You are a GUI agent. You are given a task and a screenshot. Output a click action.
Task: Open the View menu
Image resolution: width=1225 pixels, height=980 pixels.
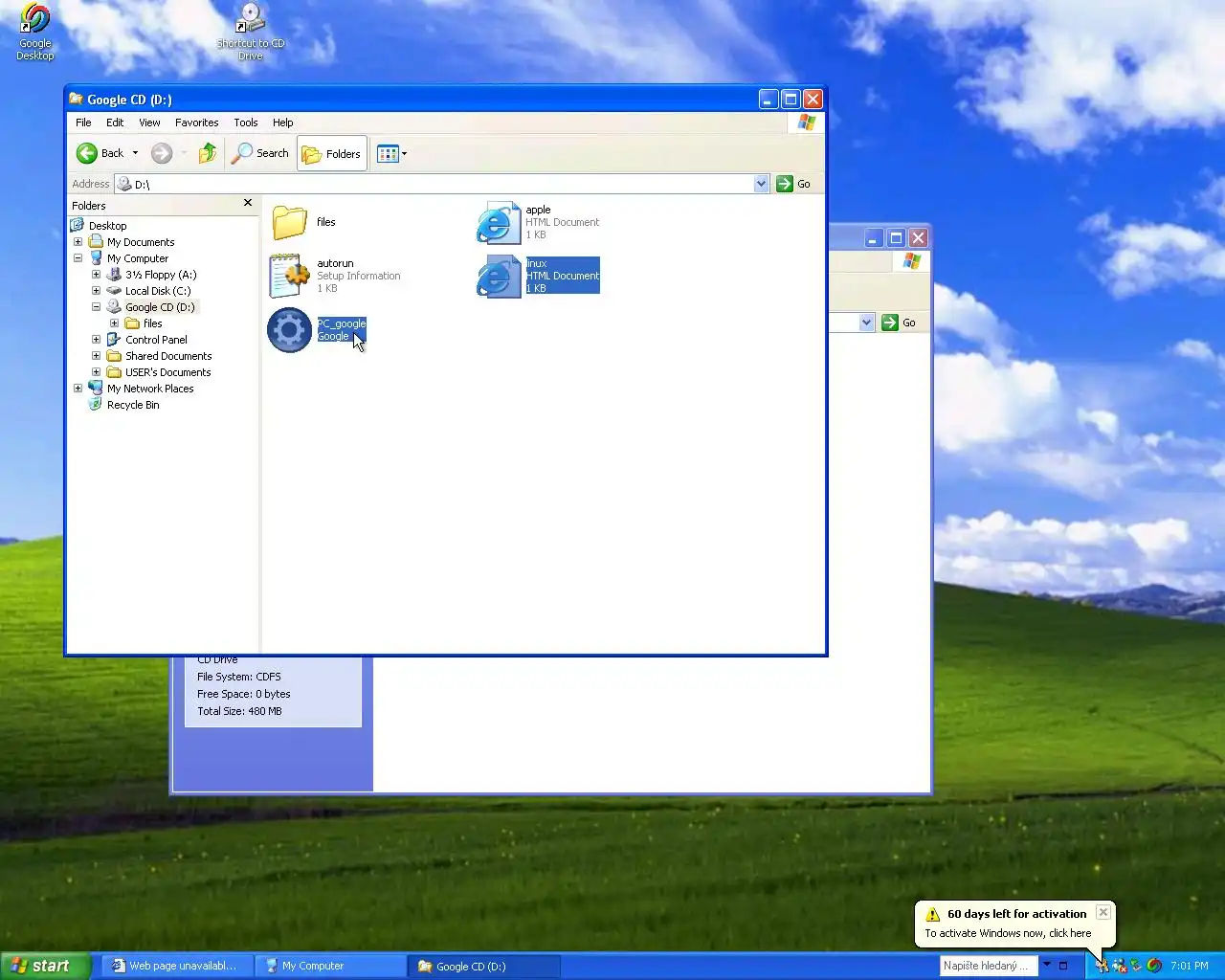[x=149, y=122]
